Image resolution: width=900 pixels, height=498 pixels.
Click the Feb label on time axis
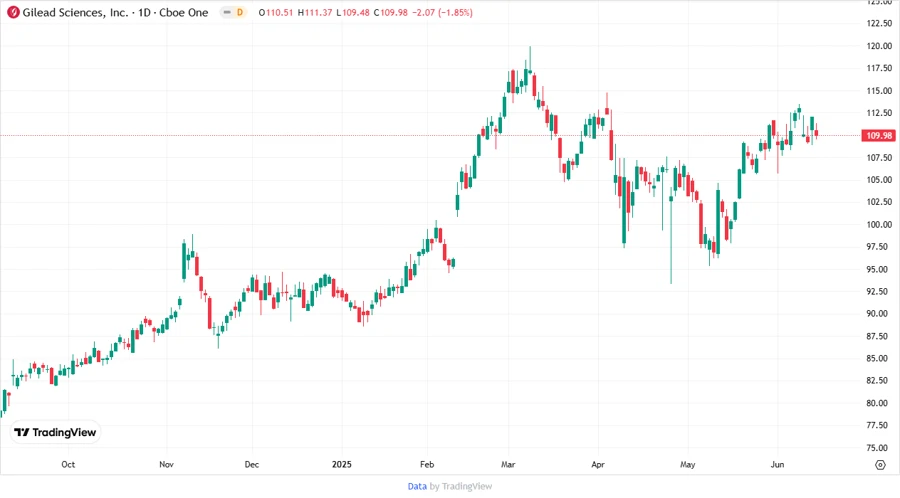[x=427, y=465]
